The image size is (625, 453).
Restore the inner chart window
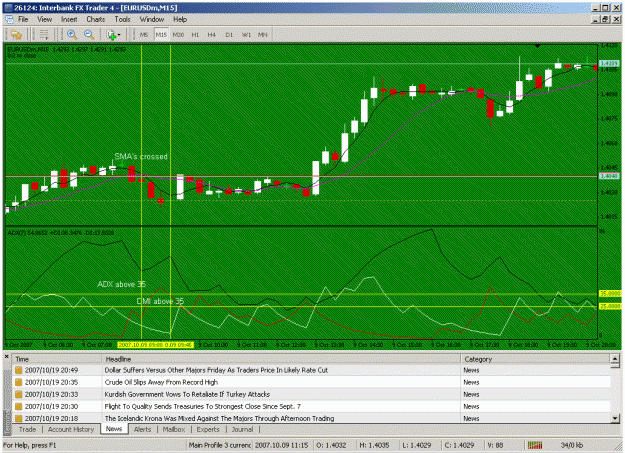point(605,19)
